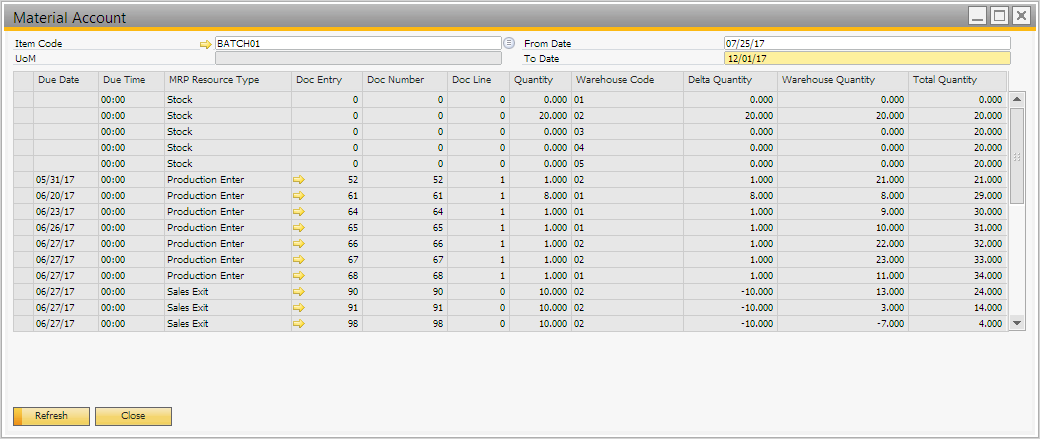This screenshot has width=1040, height=439.
Task: Click the Close button at bottom
Action: pos(133,416)
